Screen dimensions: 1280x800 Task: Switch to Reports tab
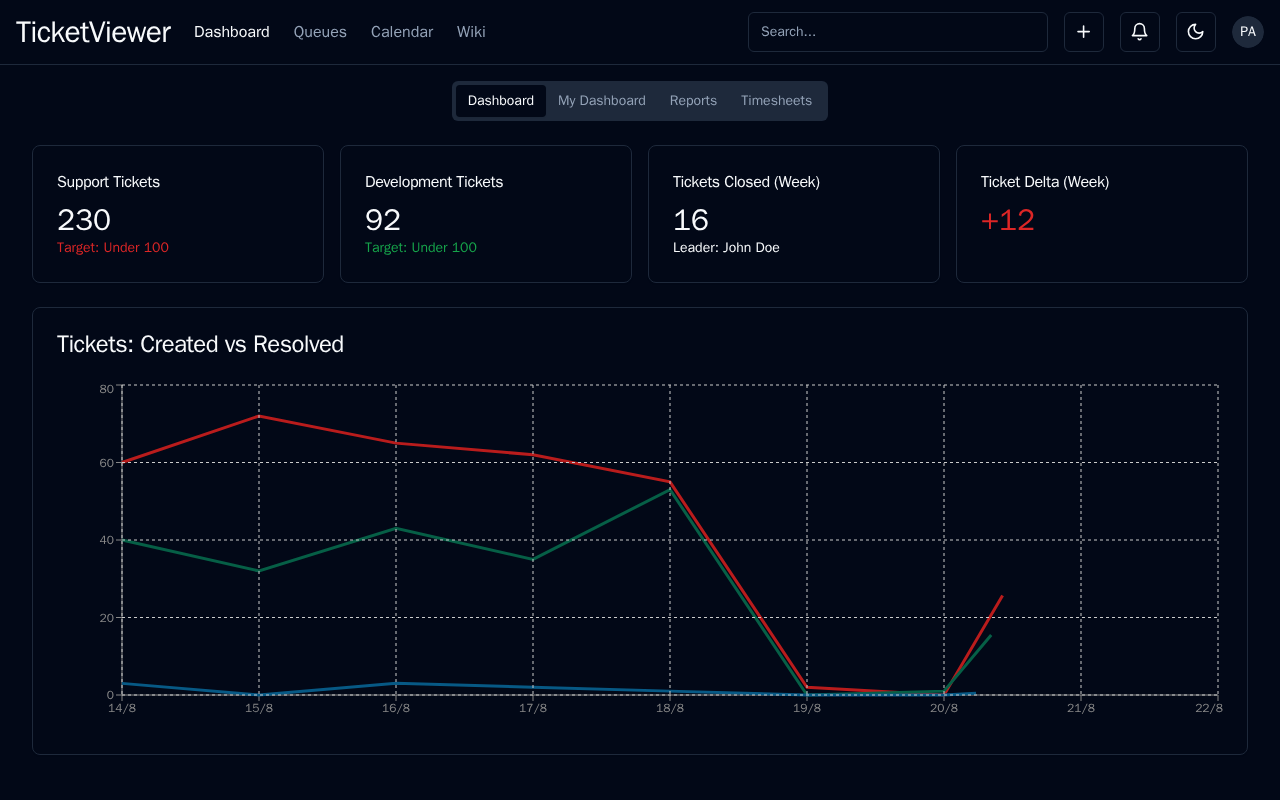(x=693, y=101)
